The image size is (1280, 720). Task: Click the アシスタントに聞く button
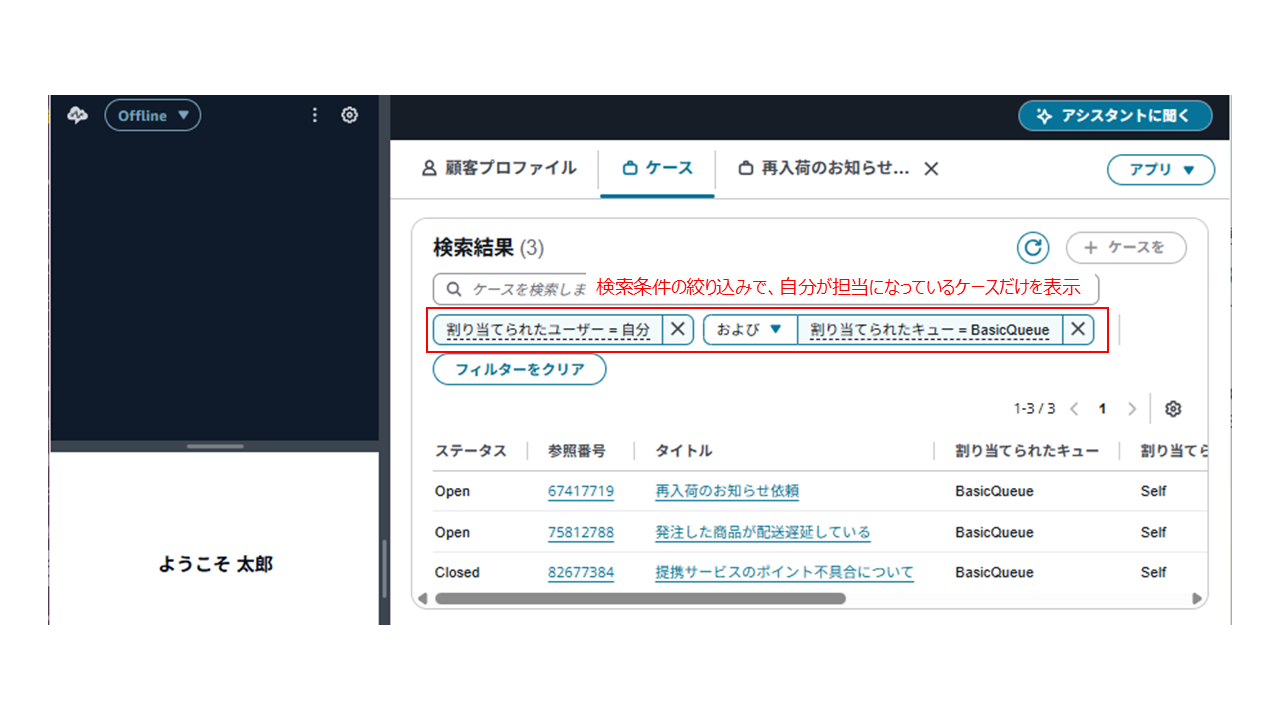click(x=1114, y=116)
